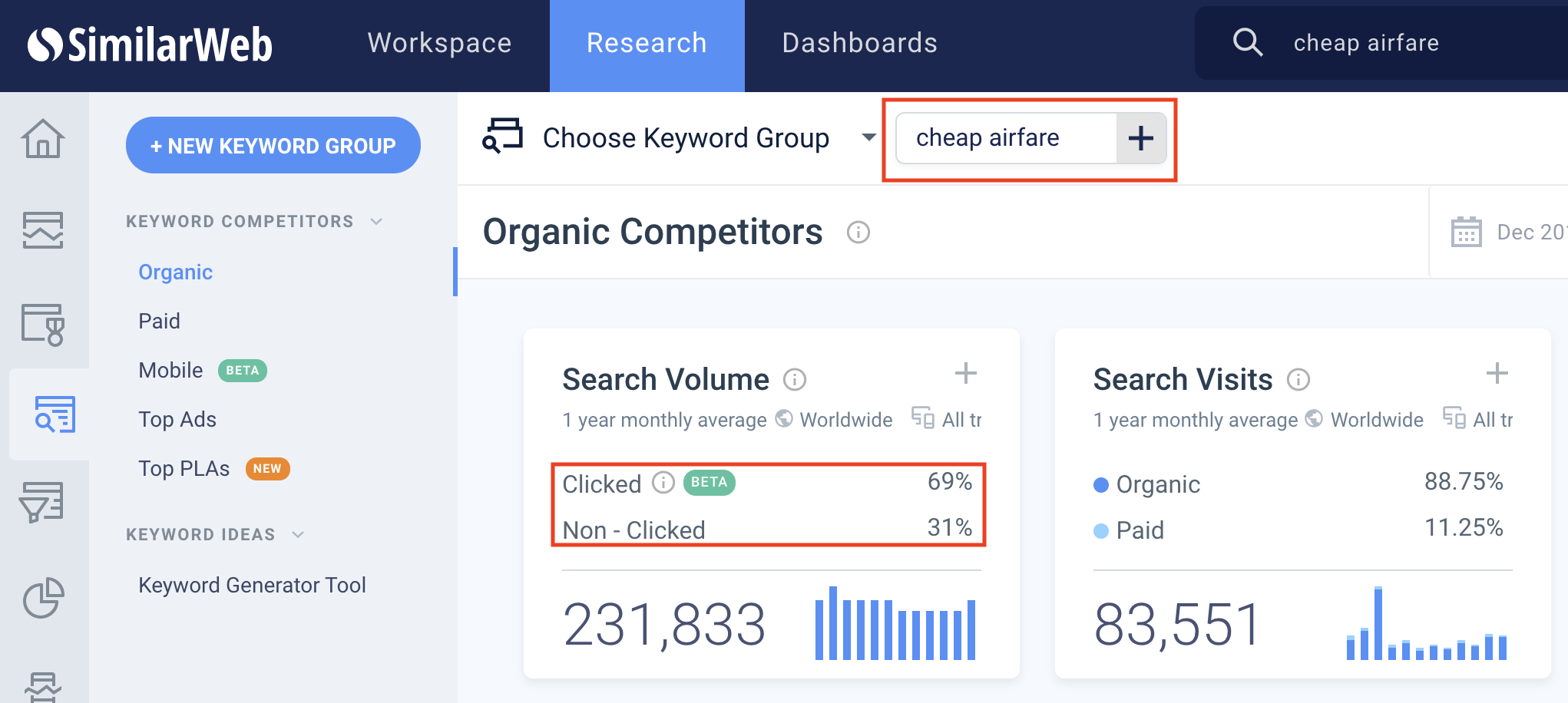The image size is (1568, 703).
Task: Click the device traffic icon in Search Volume card
Action: coord(923,418)
